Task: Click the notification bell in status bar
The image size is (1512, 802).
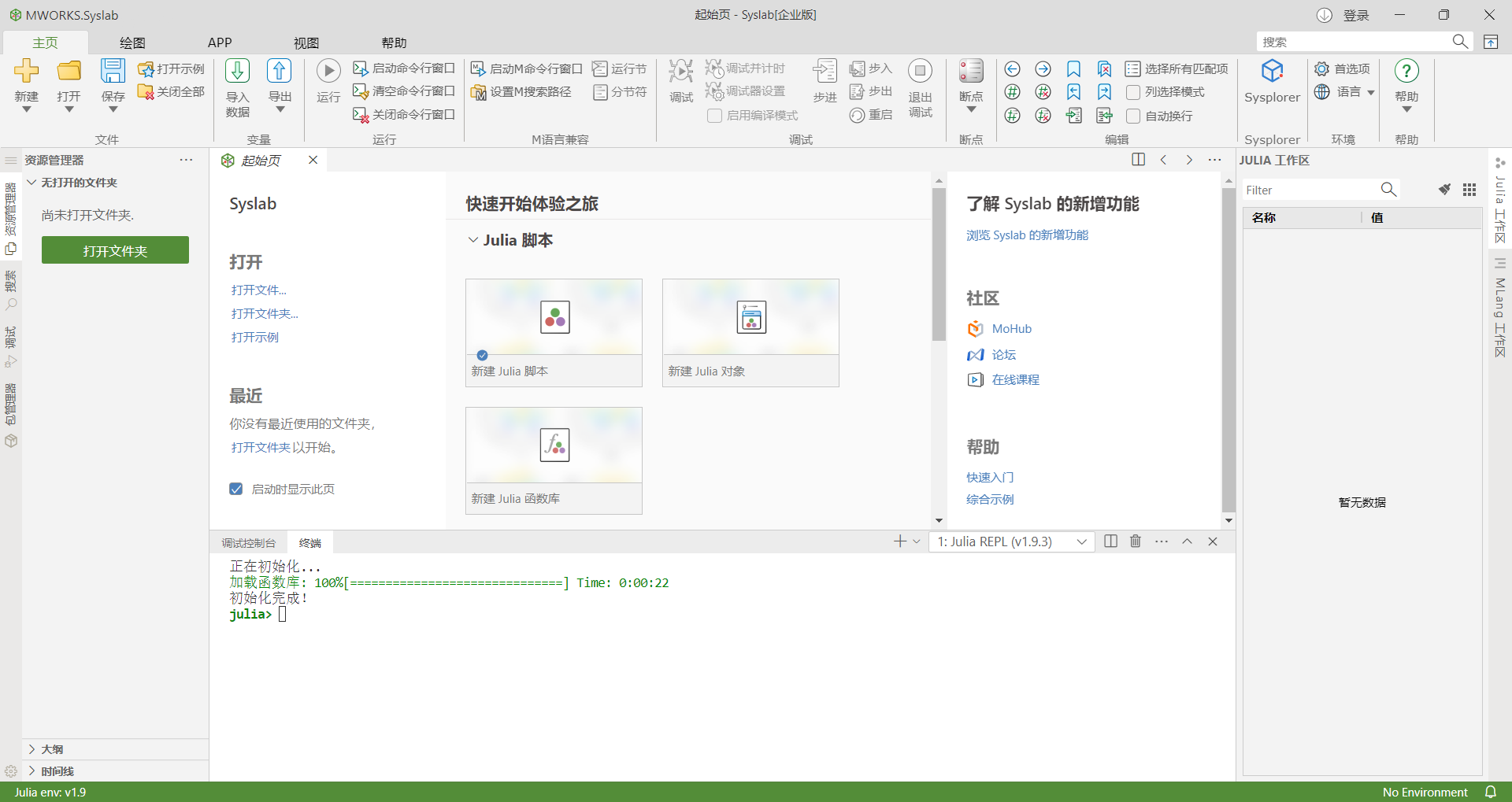Action: (1490, 792)
